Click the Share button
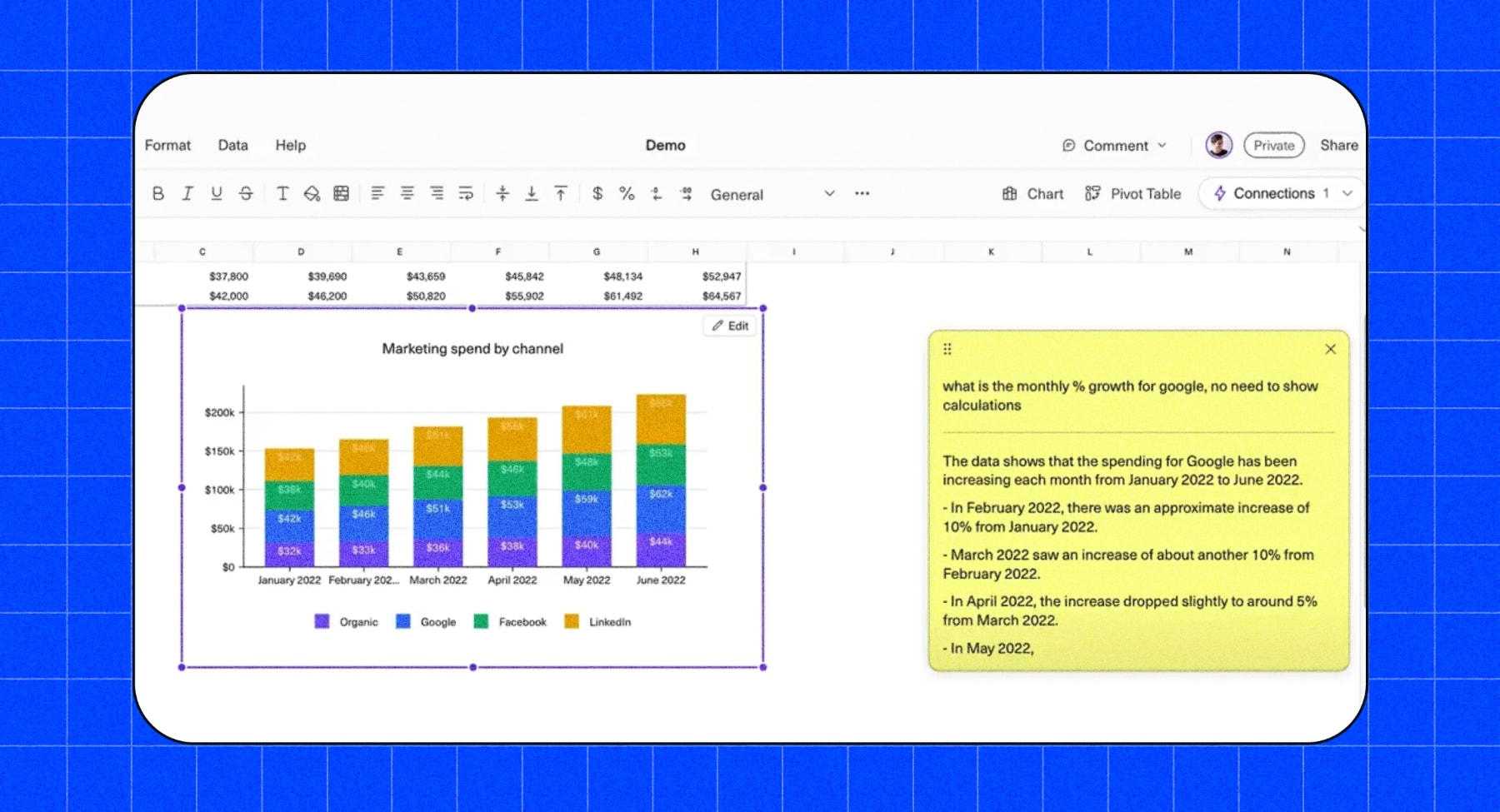The width and height of the screenshot is (1500, 812). [x=1338, y=145]
